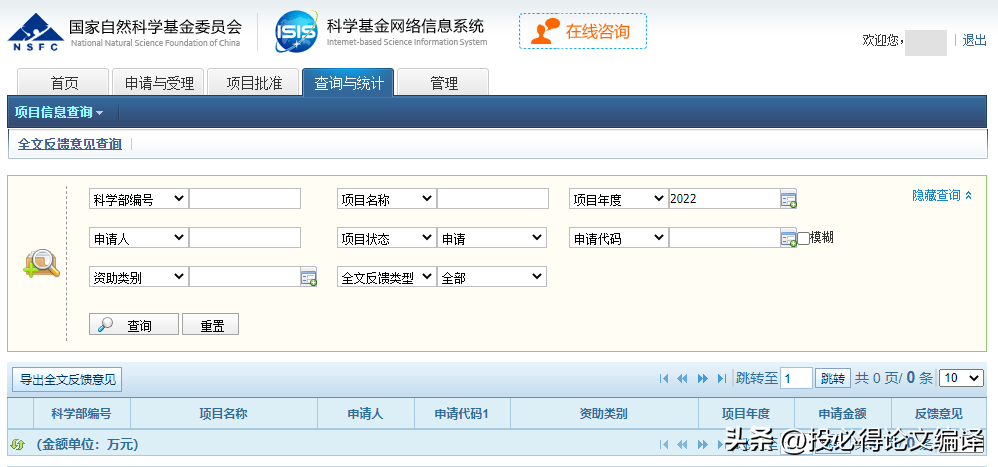Open the 项目年度 field-type dropdown
Screen dimensions: 998x467
619,199
